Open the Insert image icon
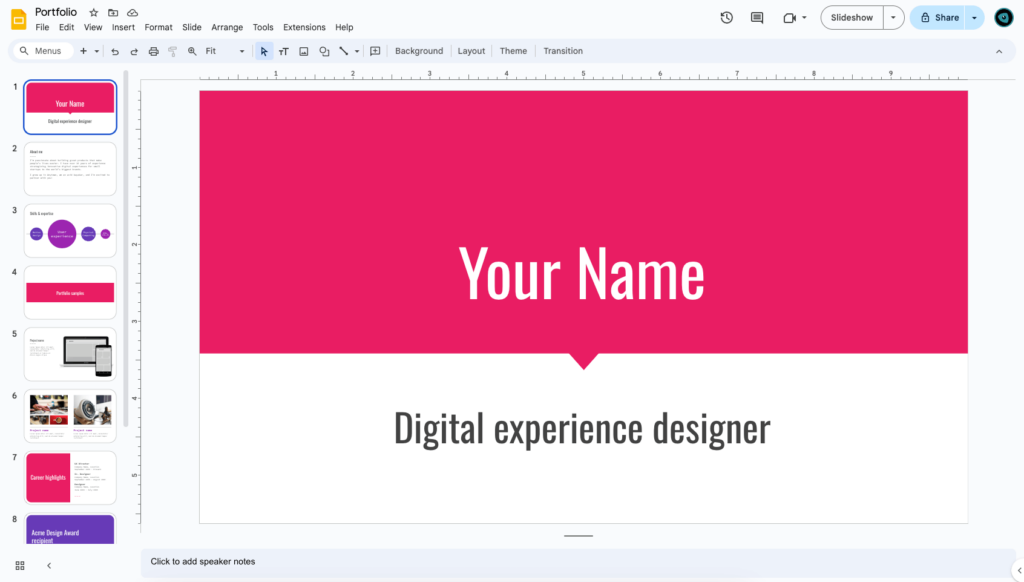The height and width of the screenshot is (582, 1024). [304, 51]
